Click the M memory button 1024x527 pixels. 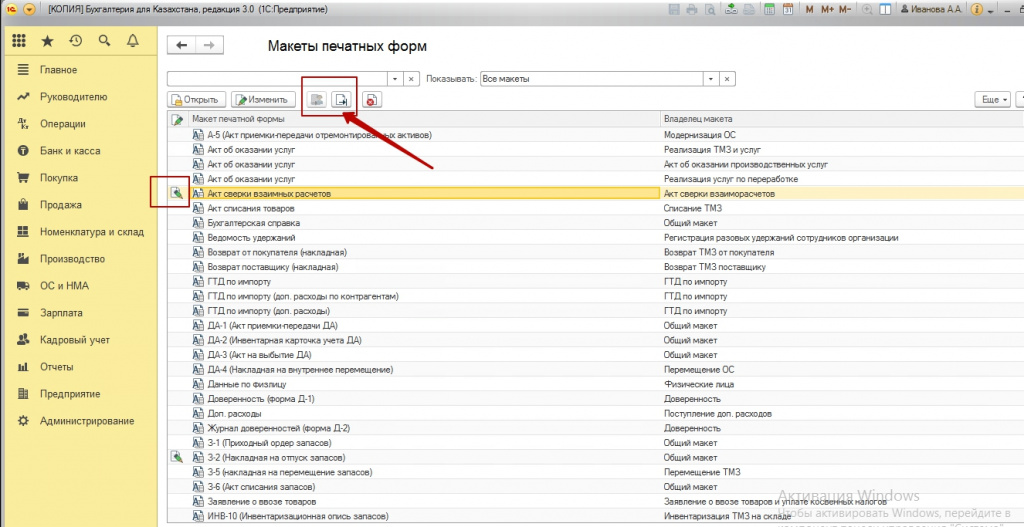point(810,10)
